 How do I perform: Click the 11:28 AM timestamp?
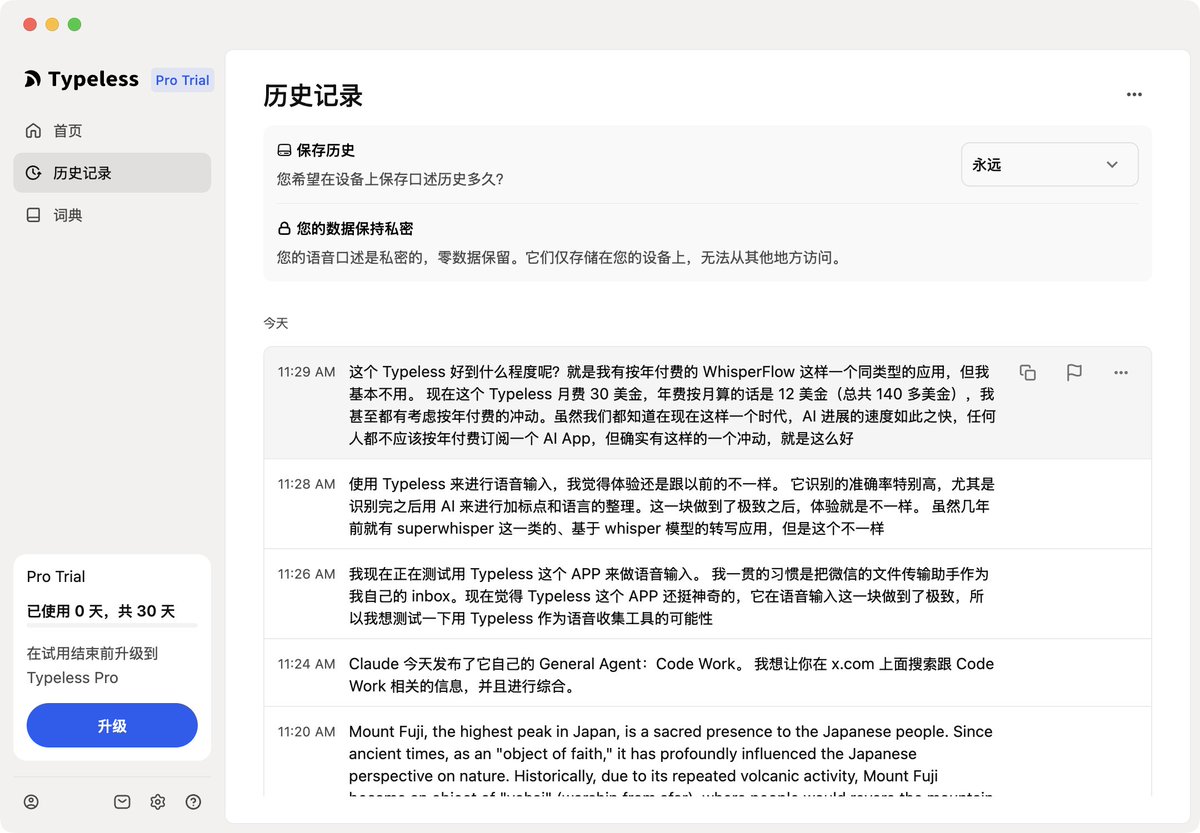tap(306, 484)
